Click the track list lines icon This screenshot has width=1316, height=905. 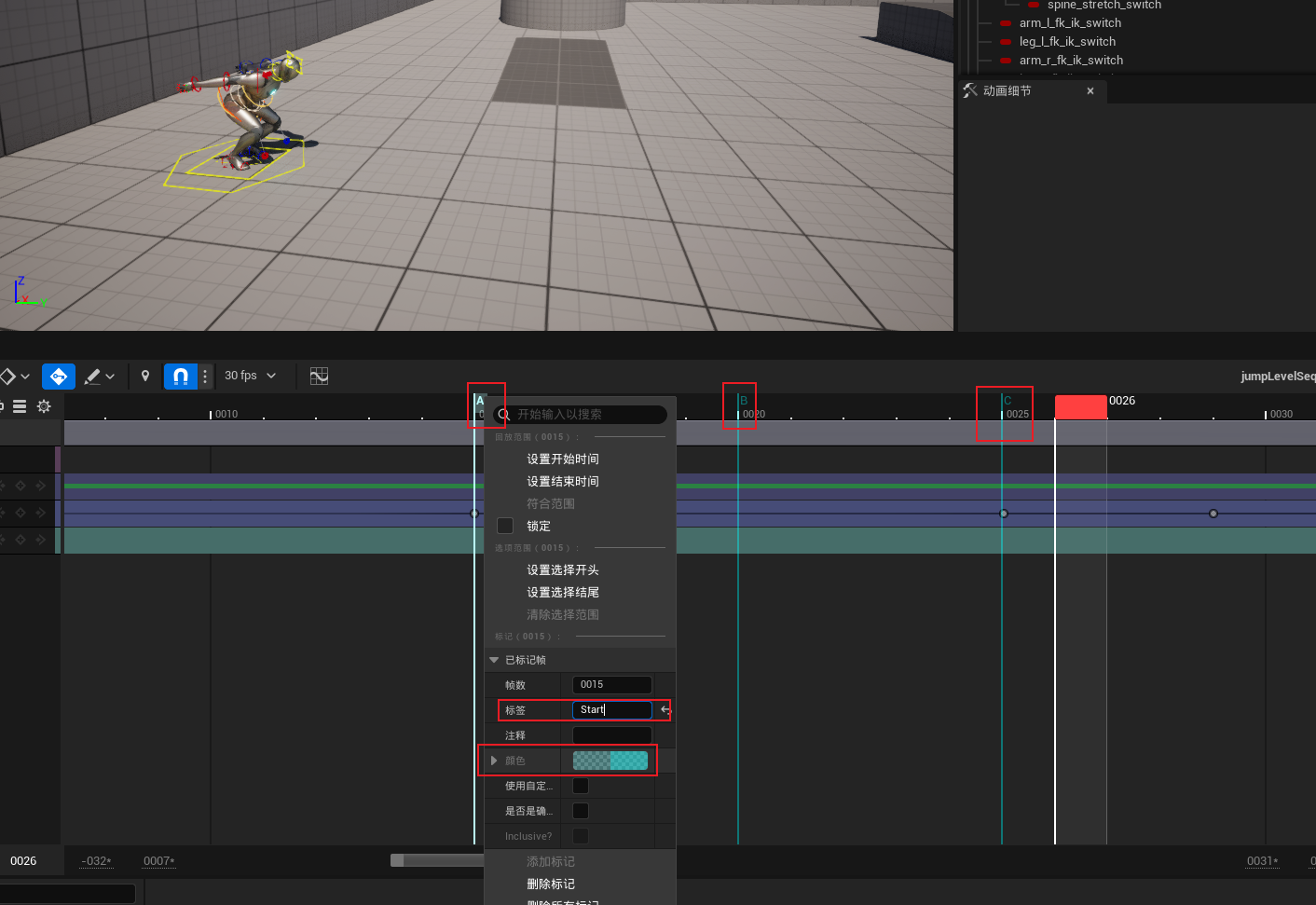[20, 406]
